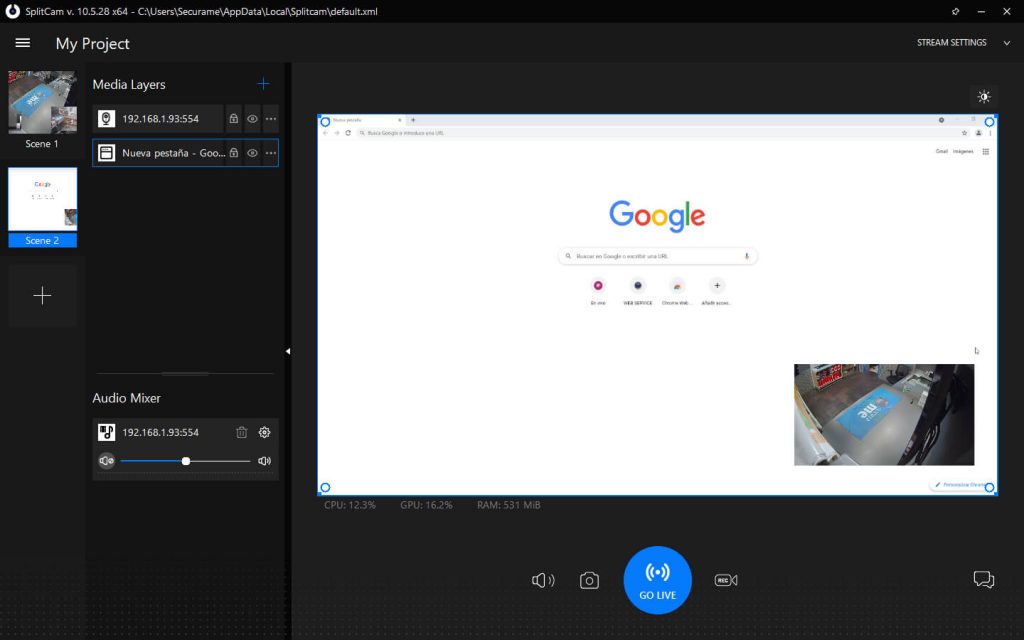
Task: Click the GPU: 16.2% stat
Action: pos(426,505)
